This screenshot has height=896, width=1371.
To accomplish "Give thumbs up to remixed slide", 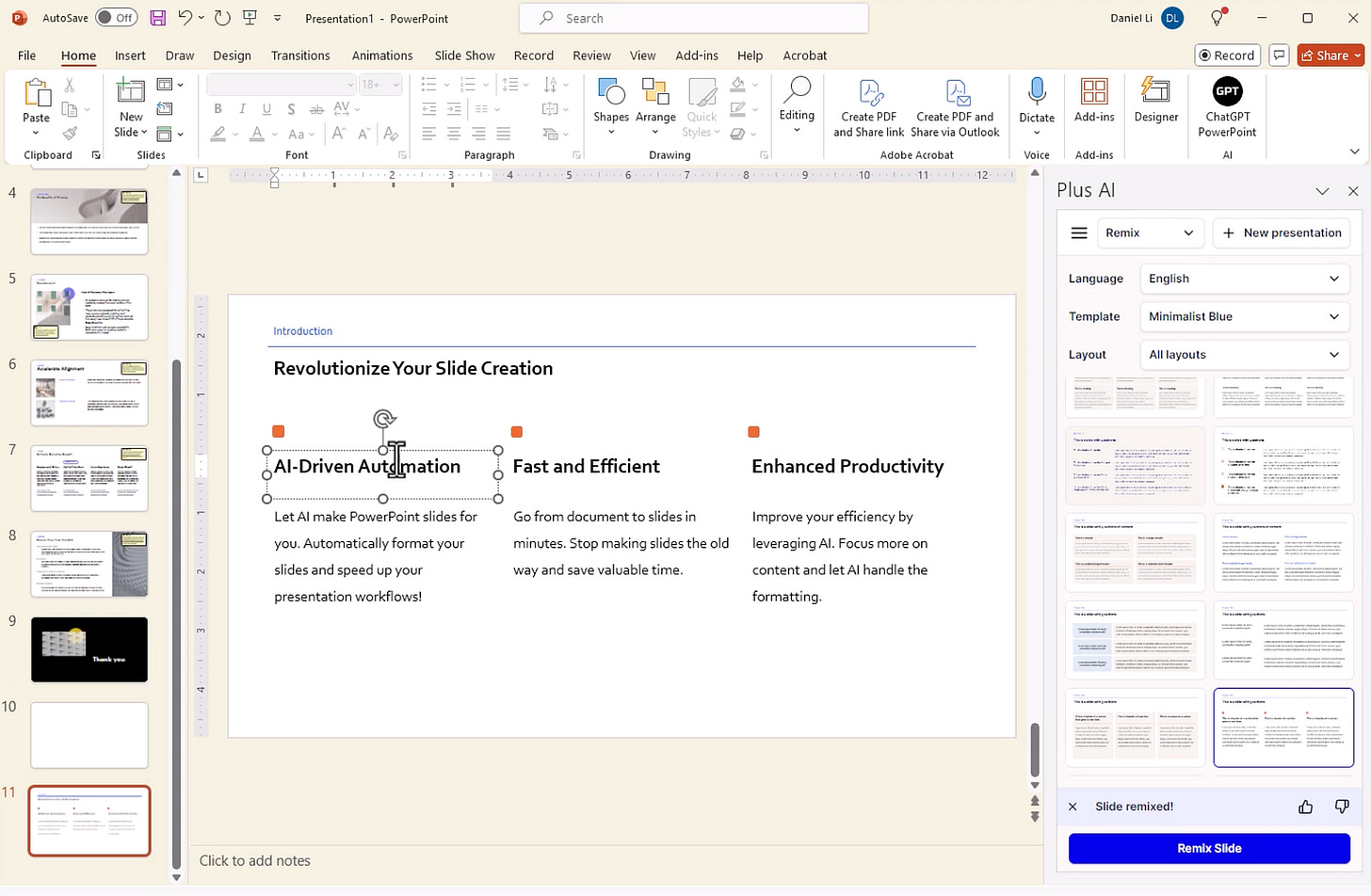I will 1305,807.
